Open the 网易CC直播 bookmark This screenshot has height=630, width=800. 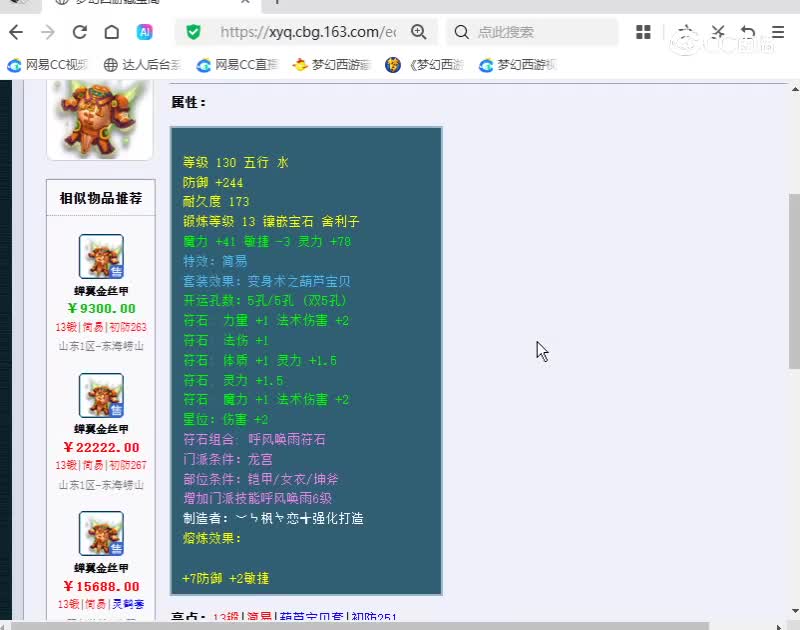pyautogui.click(x=238, y=65)
